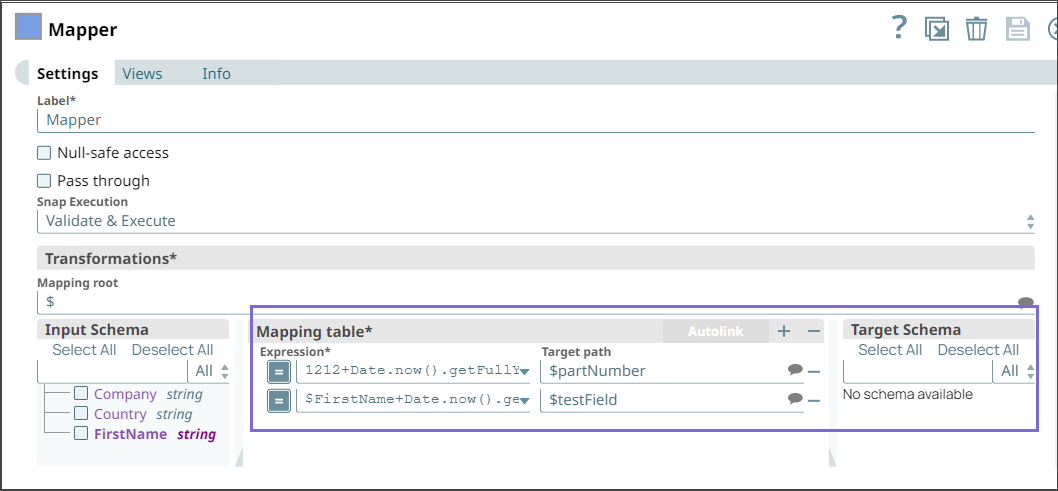Delete the $testField mapping row
This screenshot has height=491, width=1058.
[x=814, y=401]
